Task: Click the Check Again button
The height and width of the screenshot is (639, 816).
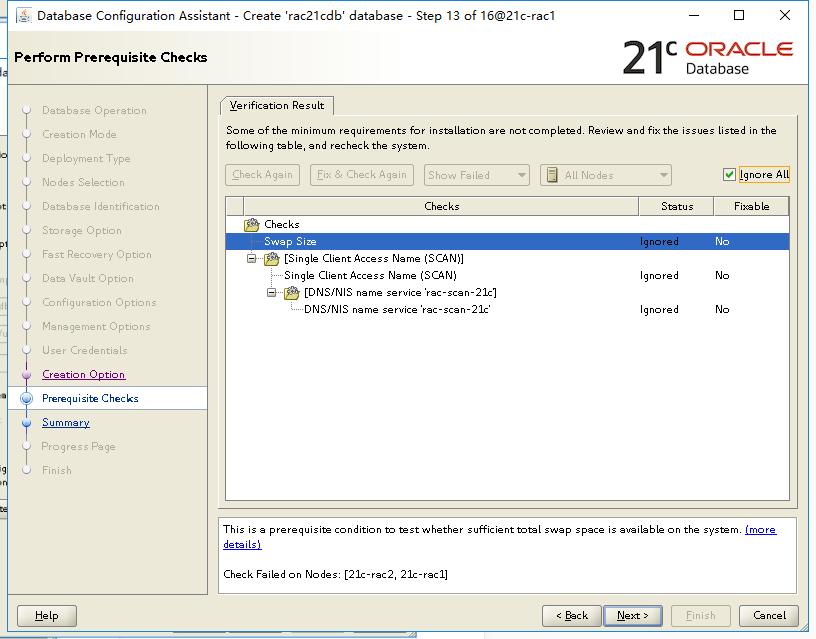Action: pyautogui.click(x=262, y=175)
